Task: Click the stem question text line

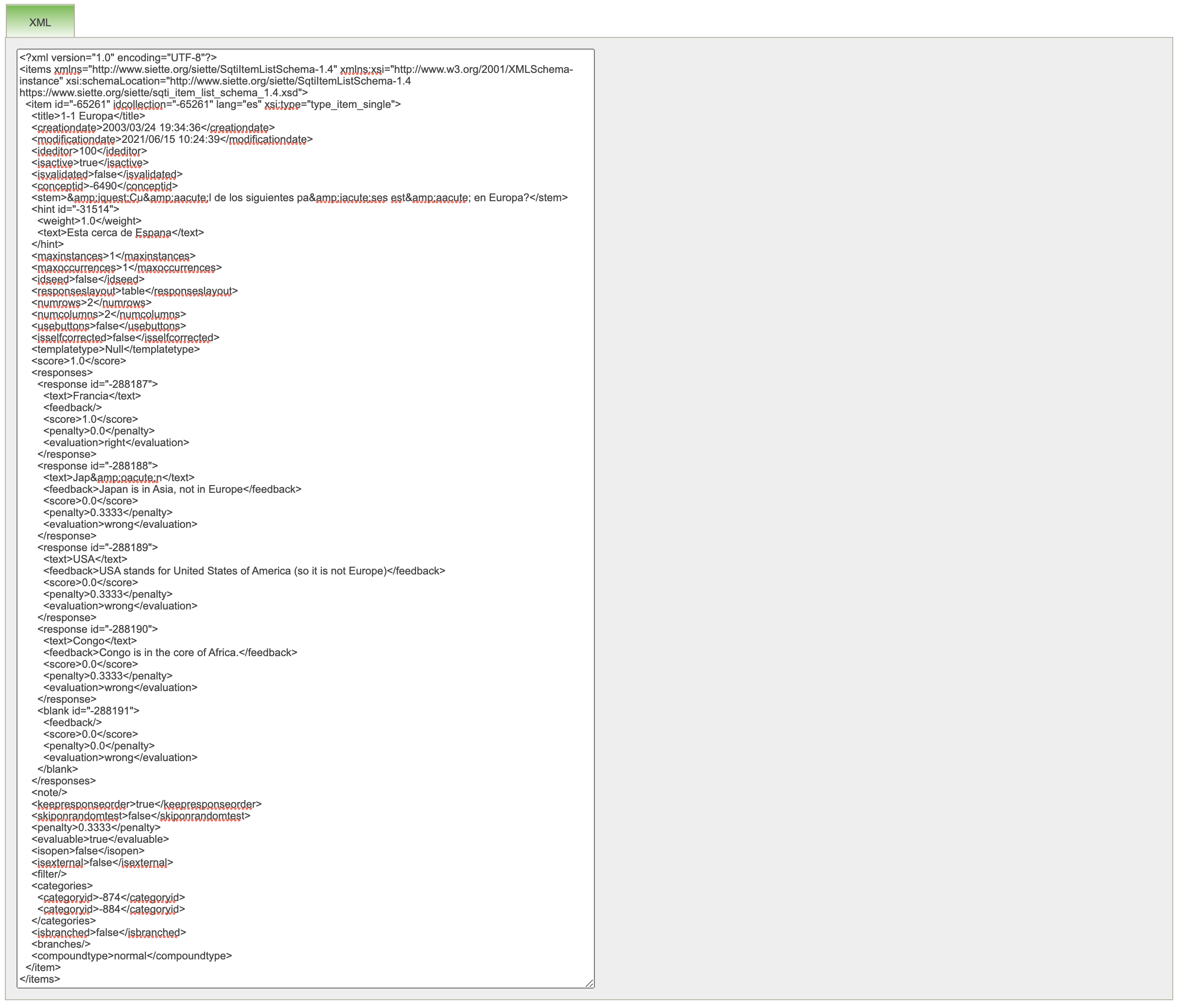Action: 299,198
